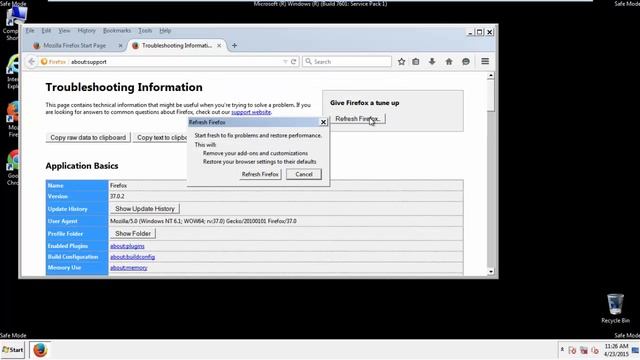640x360 pixels.
Task: Select the version value 37.0.2
Action: click(117, 196)
